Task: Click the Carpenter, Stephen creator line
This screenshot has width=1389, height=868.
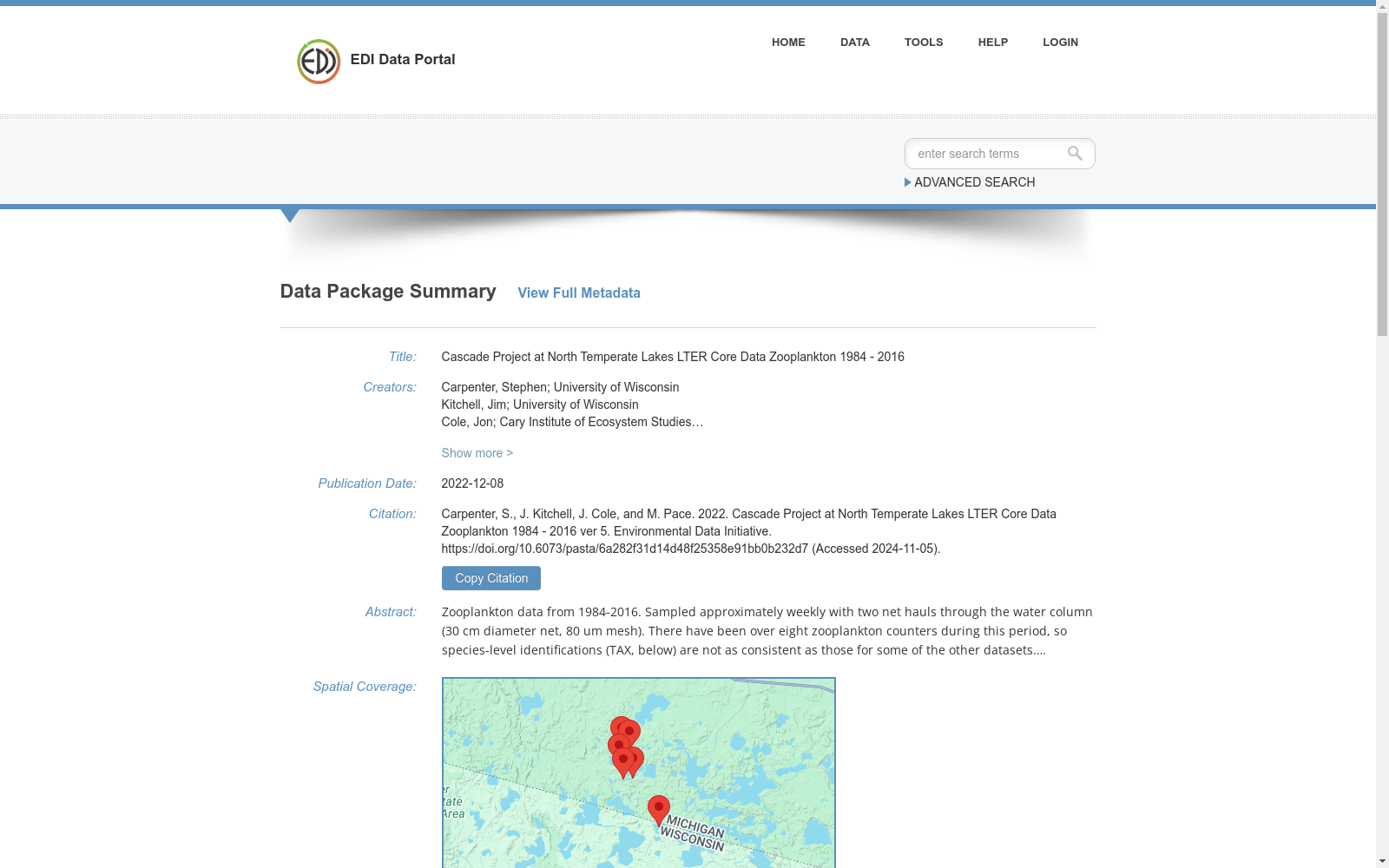Action: click(560, 387)
